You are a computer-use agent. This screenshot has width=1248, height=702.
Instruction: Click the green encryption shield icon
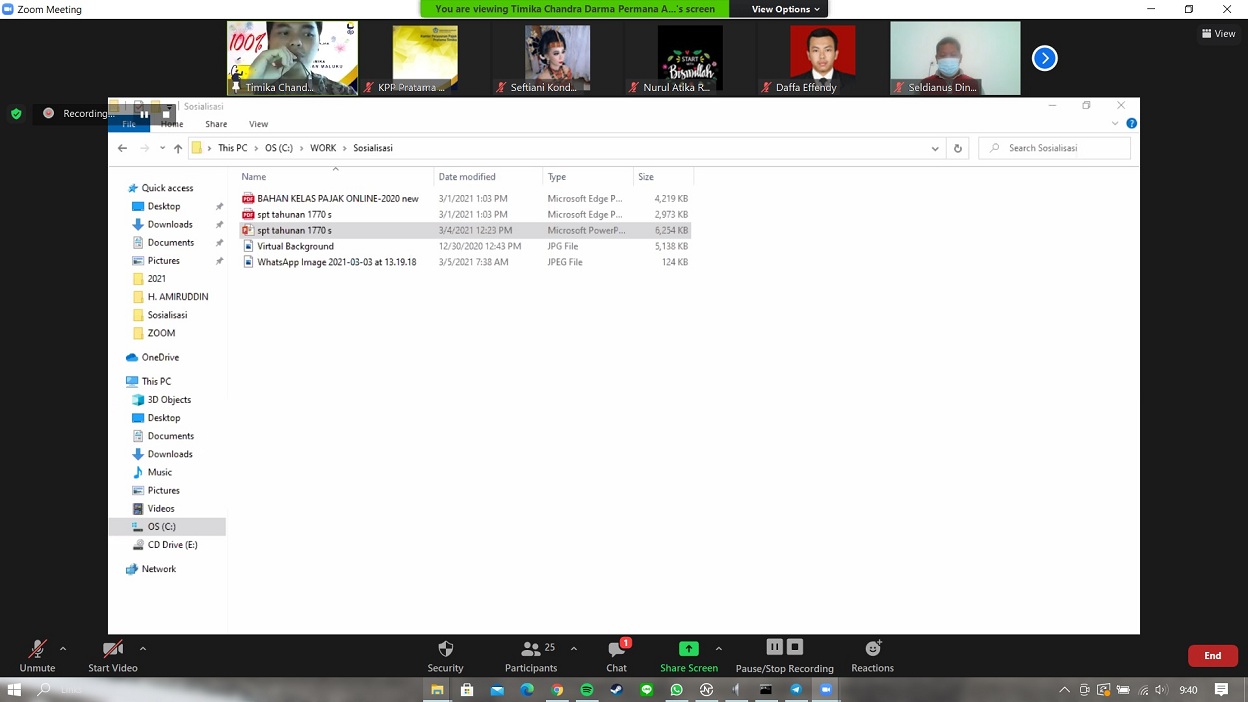(x=16, y=114)
